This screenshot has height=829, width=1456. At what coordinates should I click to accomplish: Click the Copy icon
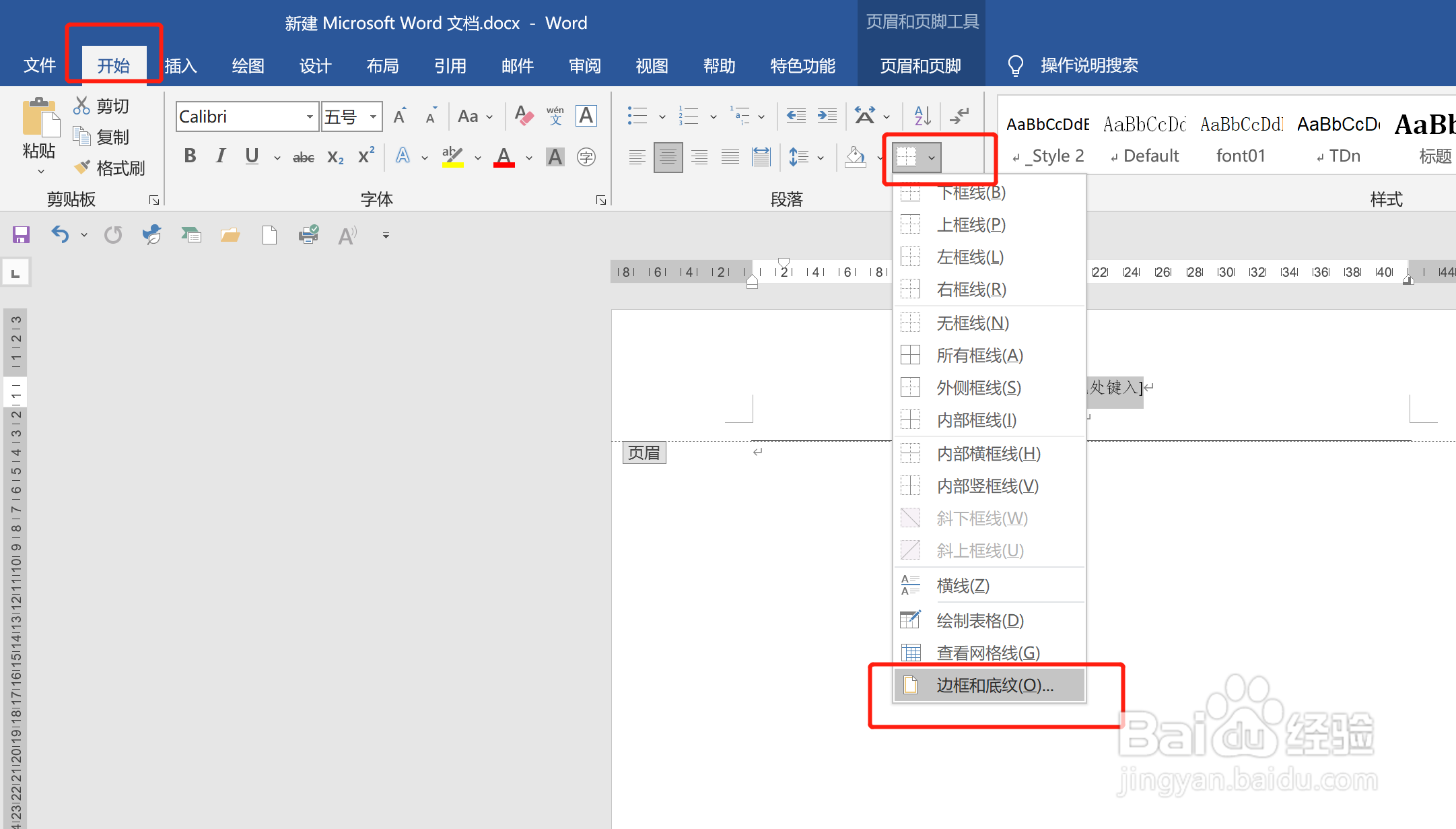(81, 137)
